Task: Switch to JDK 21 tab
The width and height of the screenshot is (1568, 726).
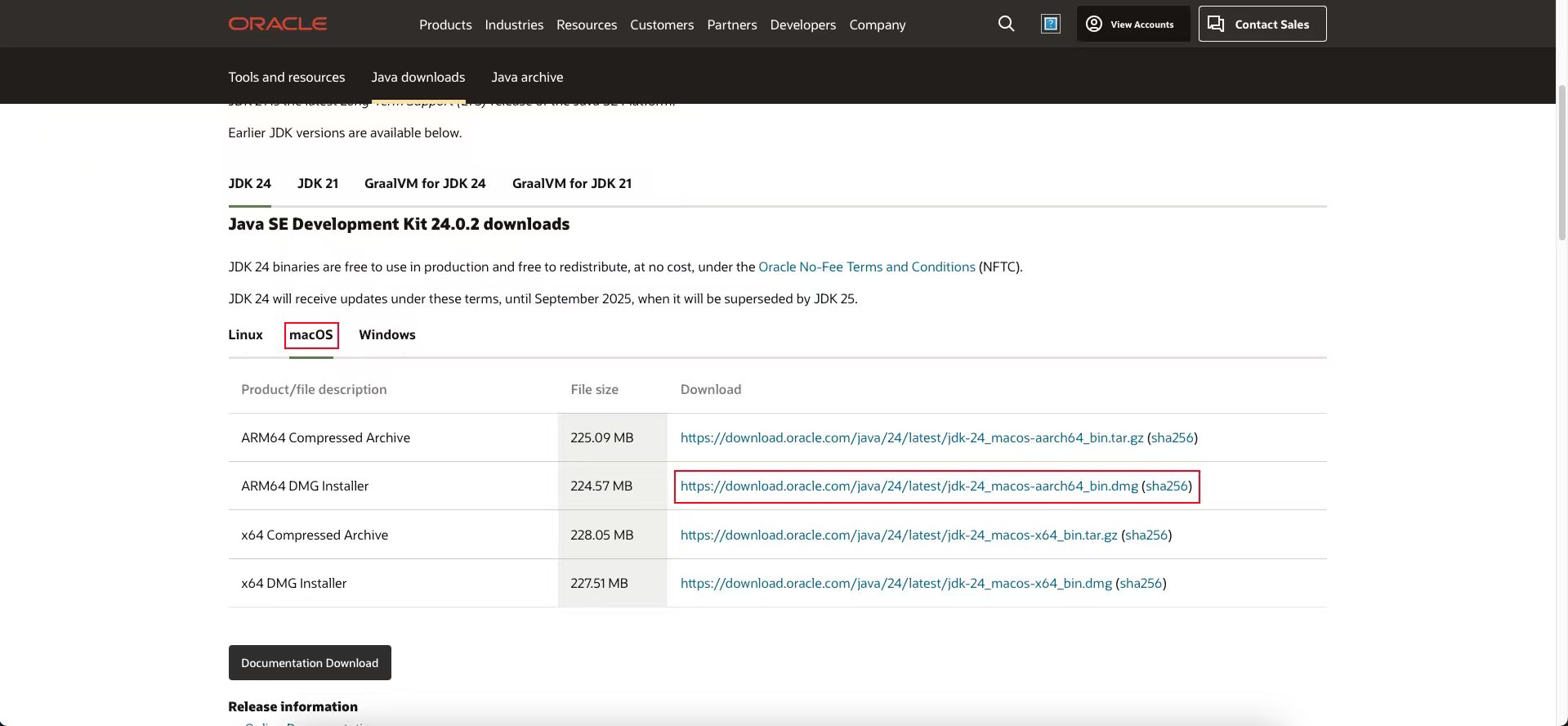Action: [x=318, y=183]
